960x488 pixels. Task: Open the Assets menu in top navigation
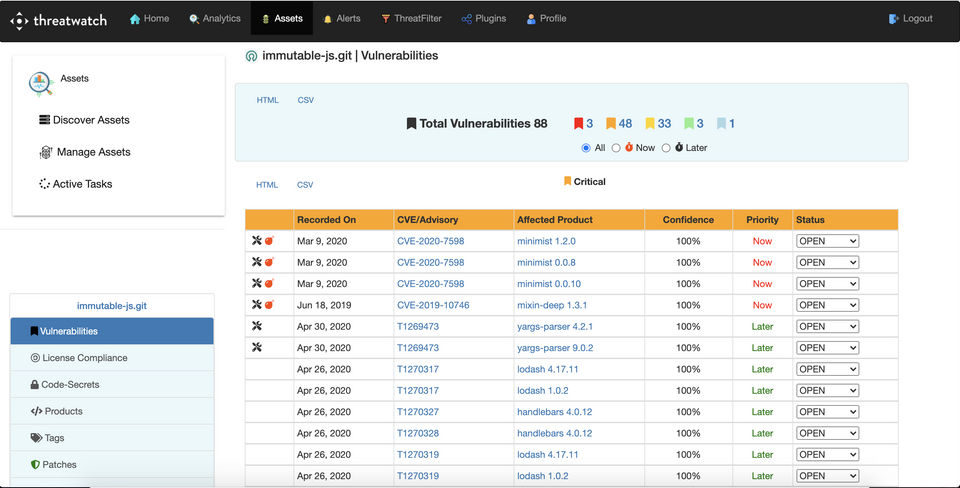tap(282, 18)
